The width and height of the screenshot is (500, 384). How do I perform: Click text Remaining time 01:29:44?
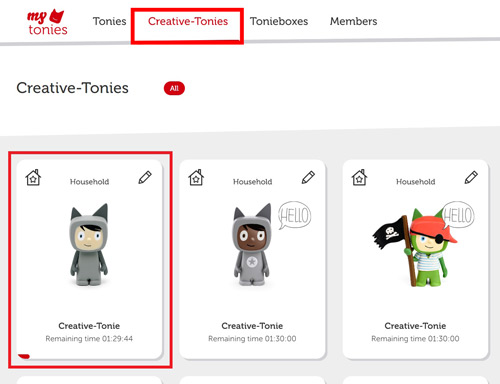[89, 339]
